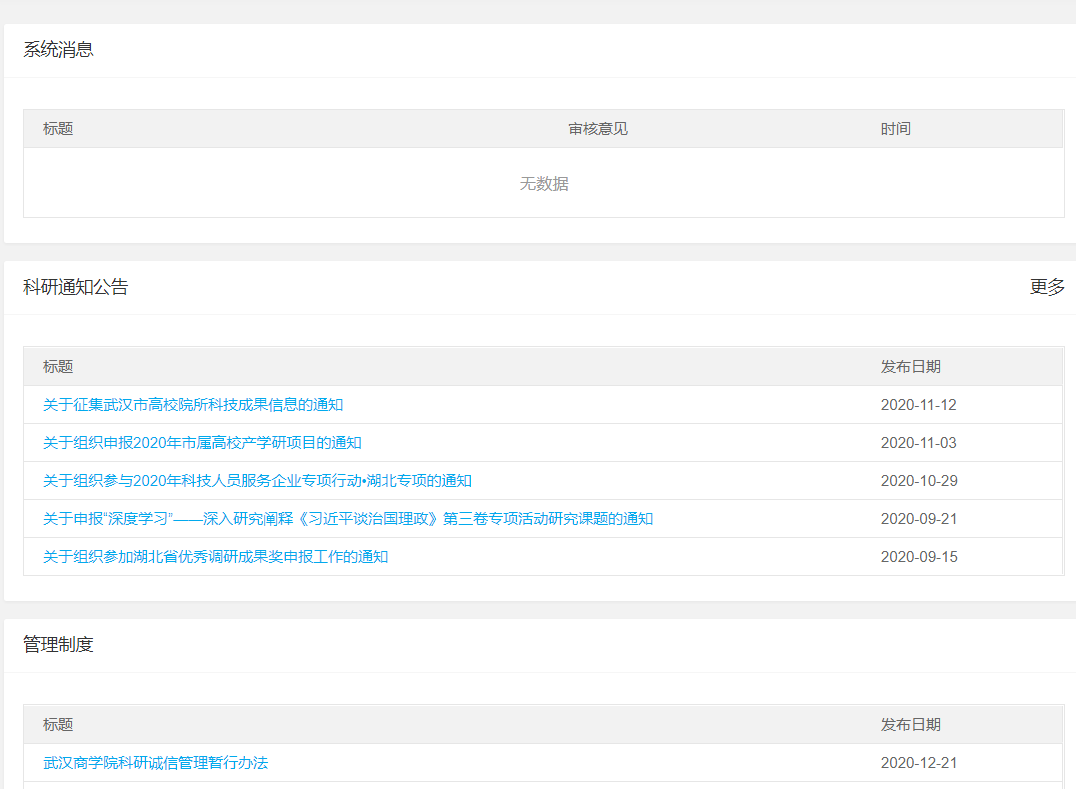Click the 标题 header in 系统消息 table
1076x789 pixels.
tap(58, 129)
